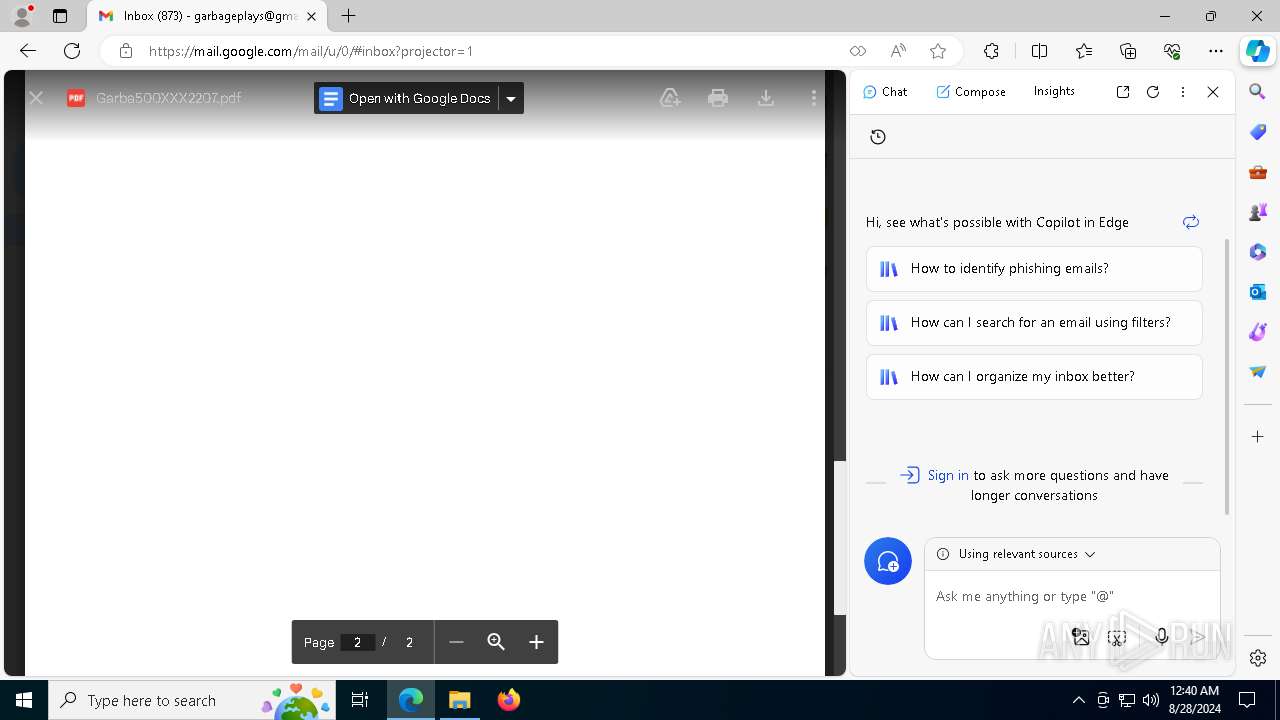Screen dimensions: 1280x720
Task: Toggle the Copilot button in Edge toolbar
Action: coord(1257,51)
